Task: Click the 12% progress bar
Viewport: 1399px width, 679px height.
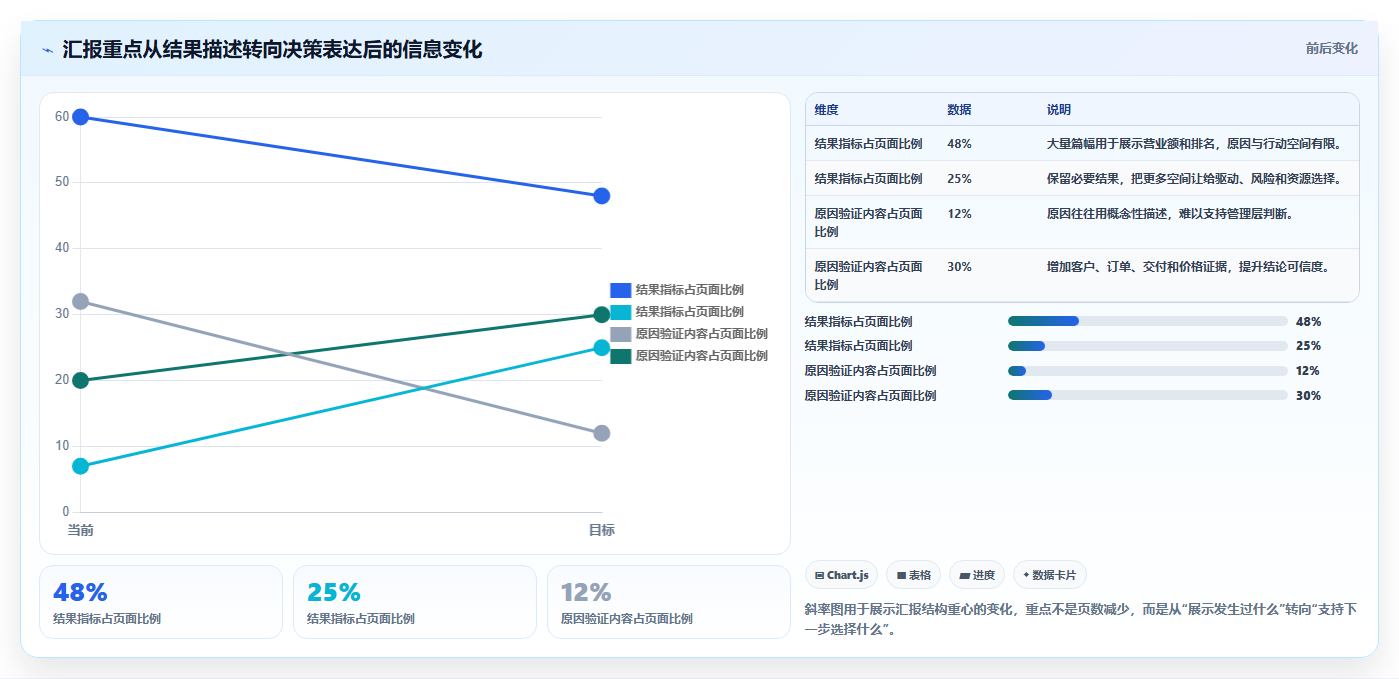Action: pos(1147,371)
